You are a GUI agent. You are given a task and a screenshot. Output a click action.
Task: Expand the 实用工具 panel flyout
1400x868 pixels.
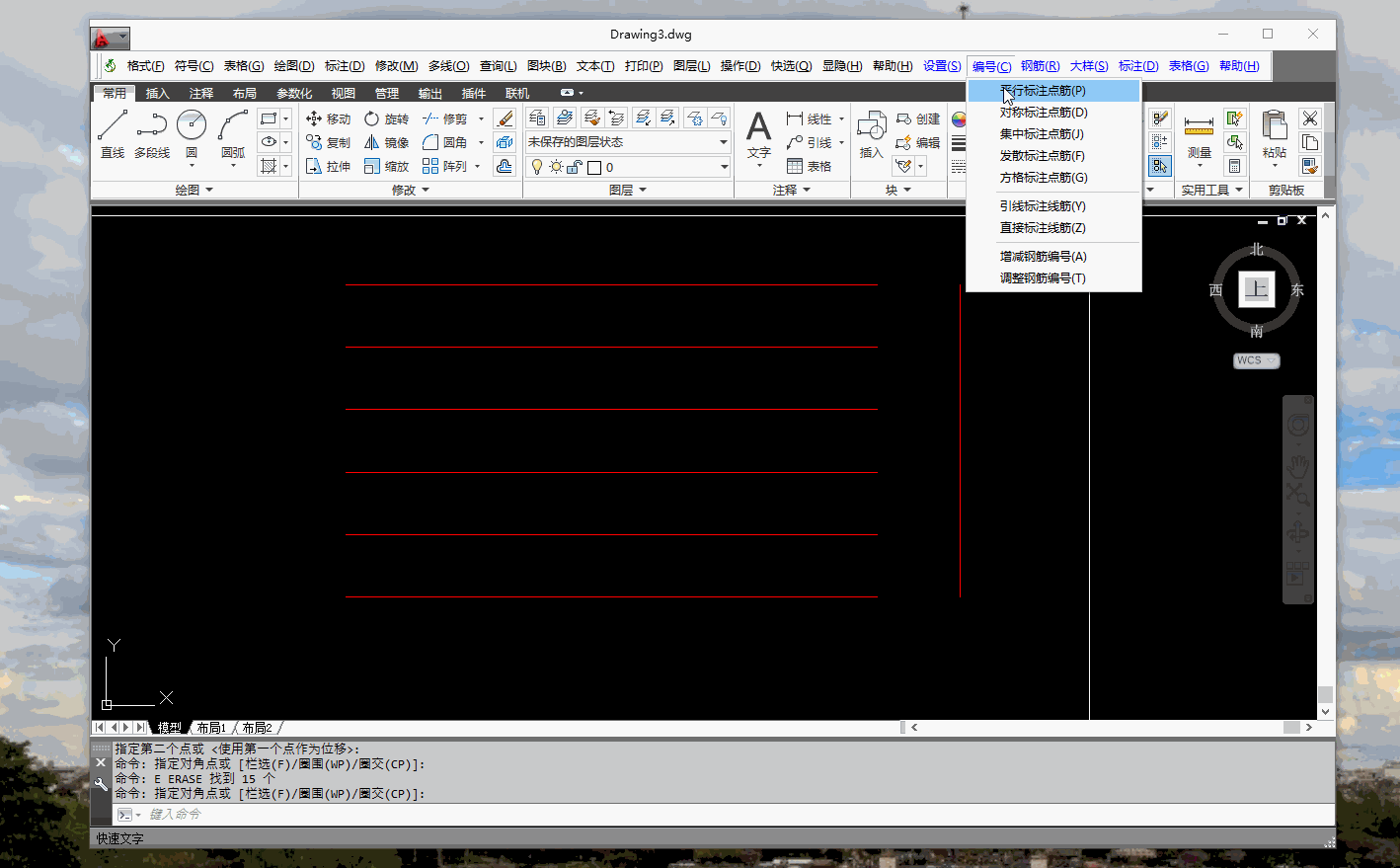click(x=1212, y=190)
